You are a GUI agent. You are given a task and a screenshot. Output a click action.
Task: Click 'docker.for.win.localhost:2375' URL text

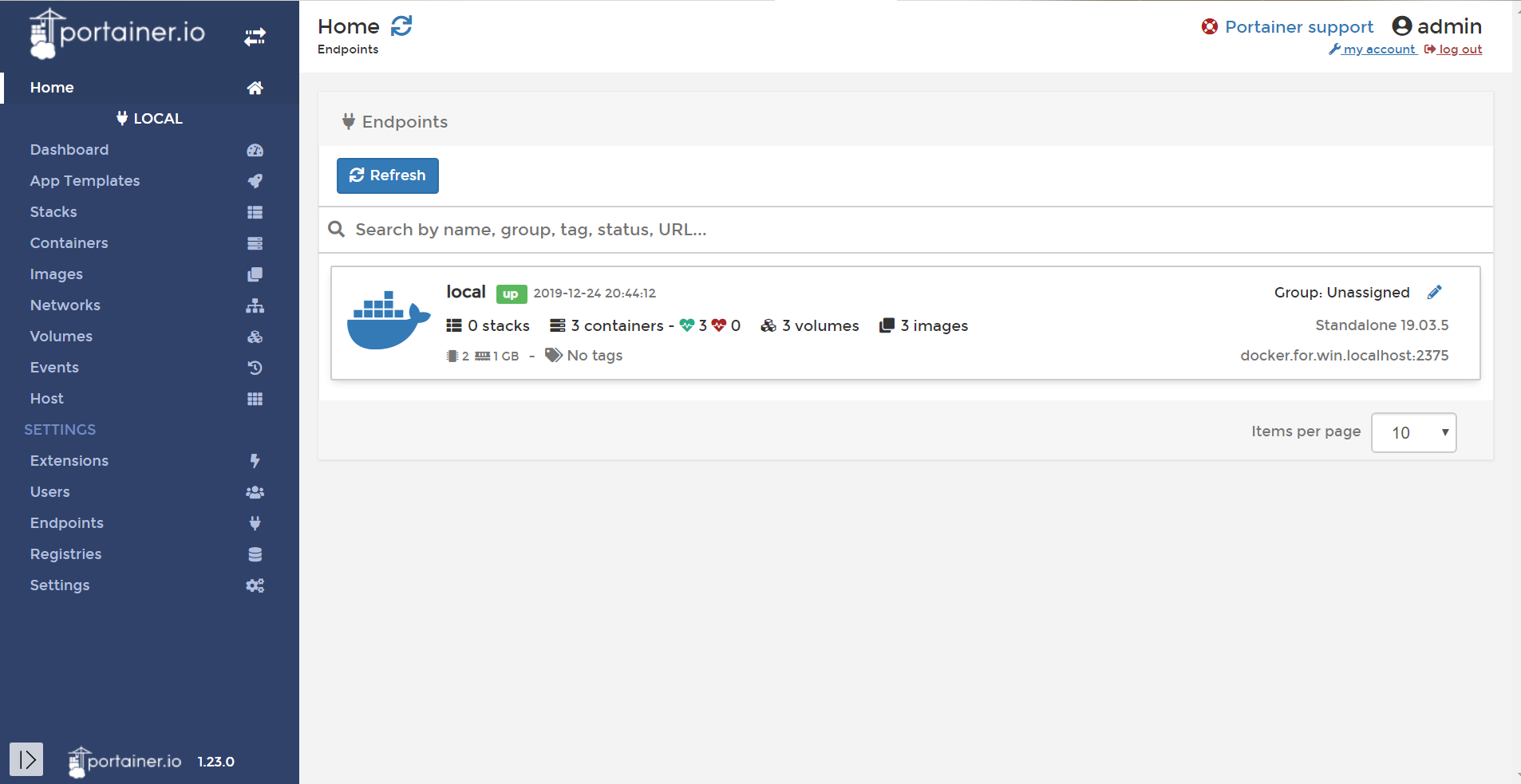(1345, 356)
